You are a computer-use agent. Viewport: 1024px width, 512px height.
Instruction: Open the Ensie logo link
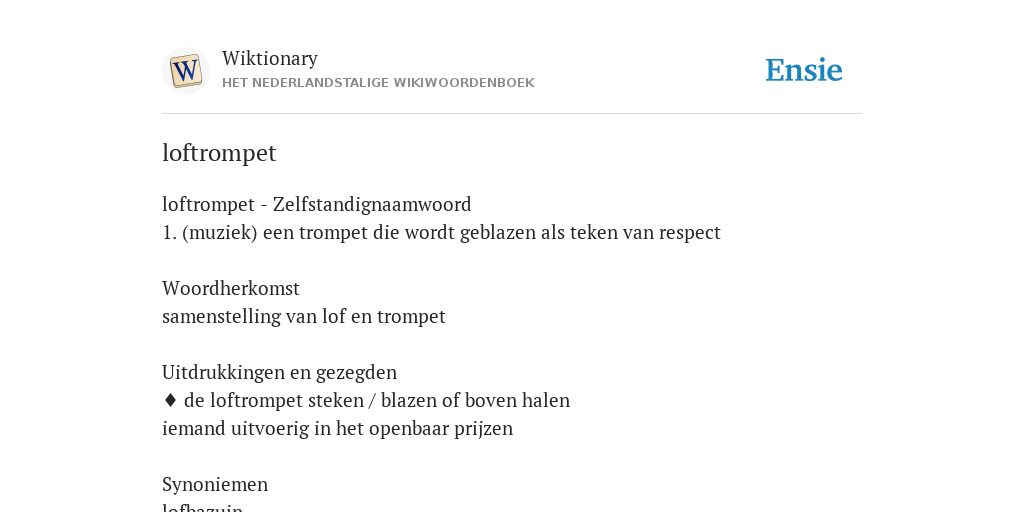click(804, 70)
